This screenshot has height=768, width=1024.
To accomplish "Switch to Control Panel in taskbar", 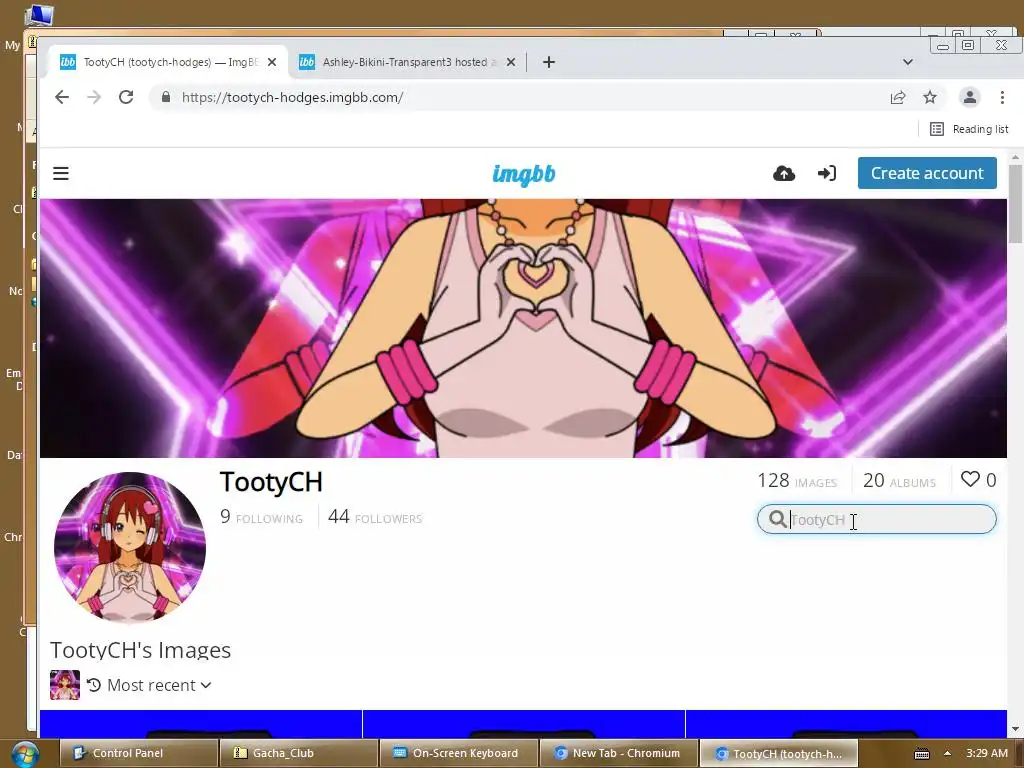I will 138,753.
